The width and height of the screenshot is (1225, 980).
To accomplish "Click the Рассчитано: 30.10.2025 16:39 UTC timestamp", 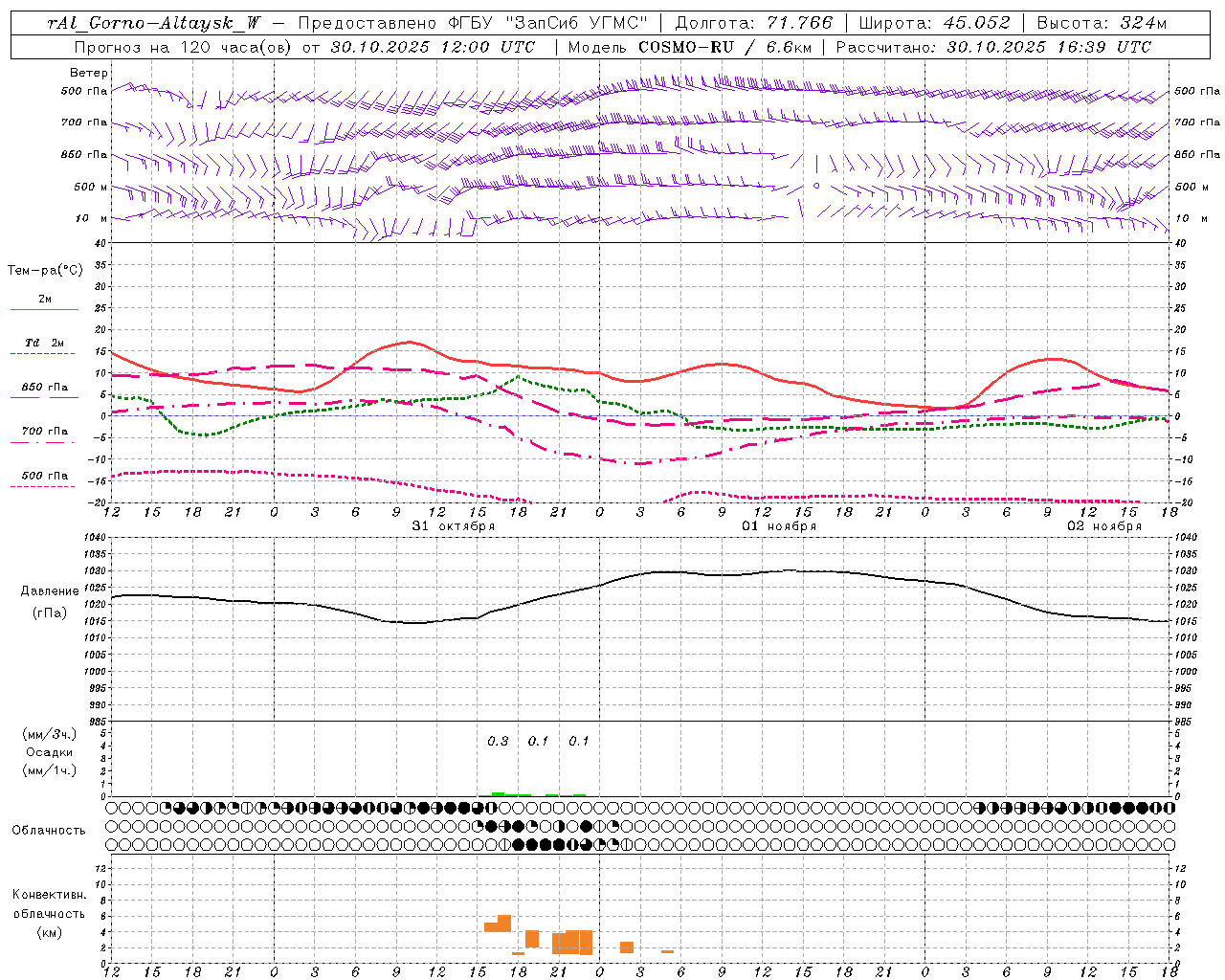I will click(x=993, y=47).
